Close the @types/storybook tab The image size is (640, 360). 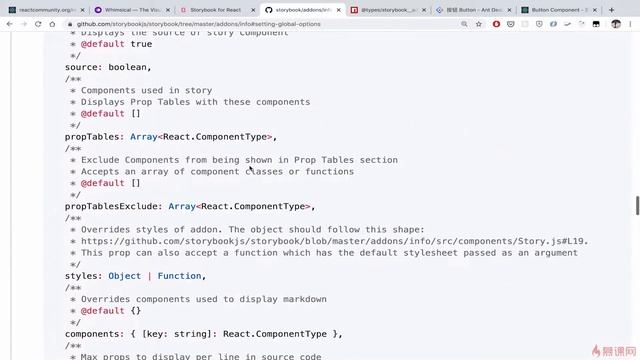(x=424, y=10)
